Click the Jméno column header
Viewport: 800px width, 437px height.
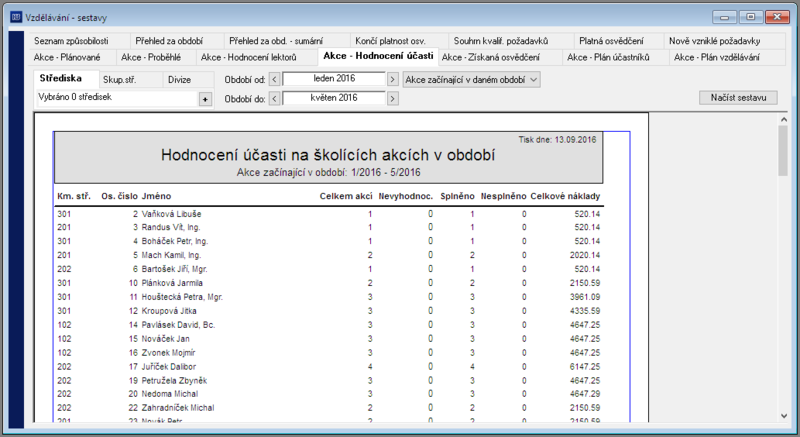(x=156, y=196)
